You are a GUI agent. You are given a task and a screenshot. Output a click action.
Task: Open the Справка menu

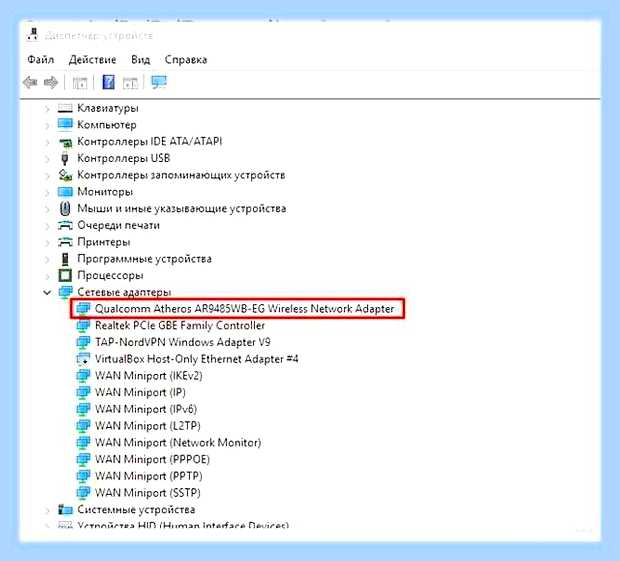186,60
